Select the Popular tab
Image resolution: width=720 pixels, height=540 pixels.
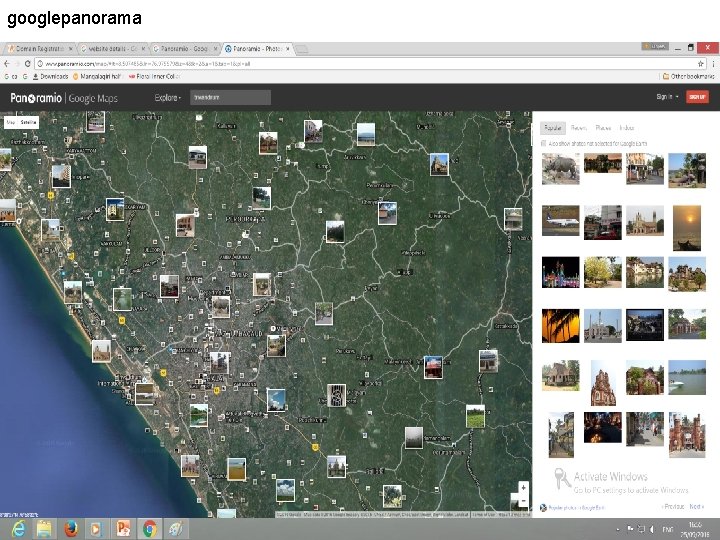tap(552, 128)
